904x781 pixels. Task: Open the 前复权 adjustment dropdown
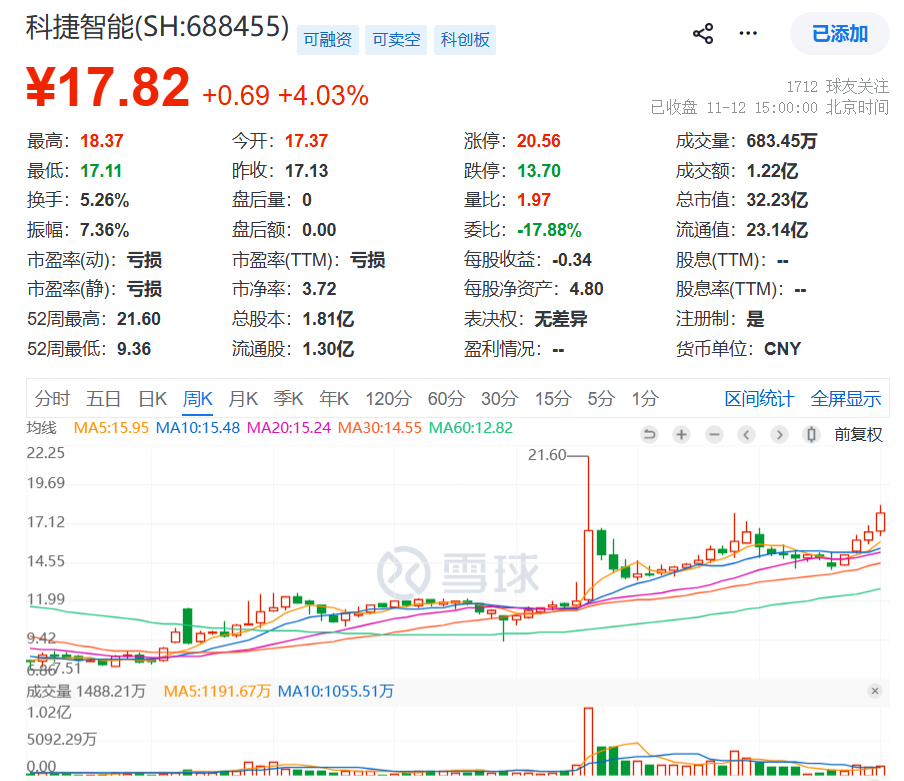[x=858, y=434]
